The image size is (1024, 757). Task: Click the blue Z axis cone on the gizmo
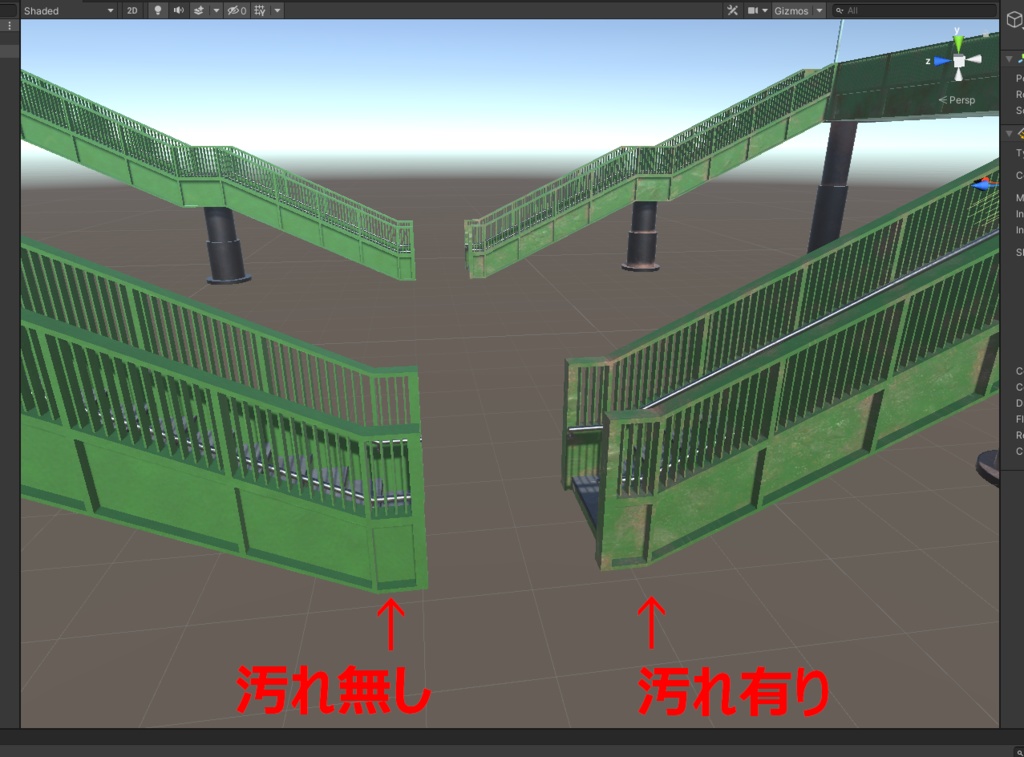[938, 60]
